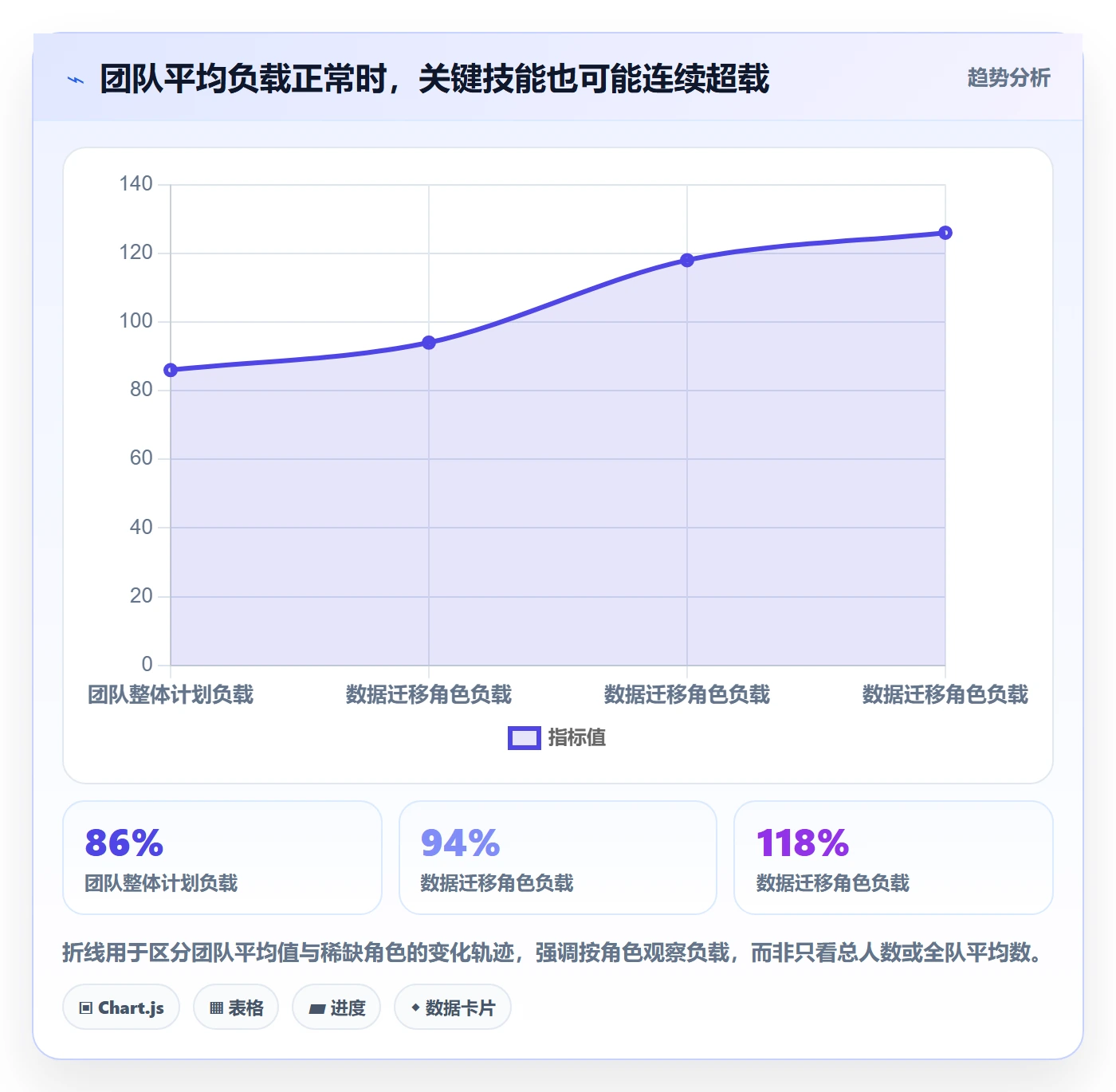Image resolution: width=1116 pixels, height=1092 pixels.
Task: Click the y-axis value 20
Action: [x=141, y=596]
